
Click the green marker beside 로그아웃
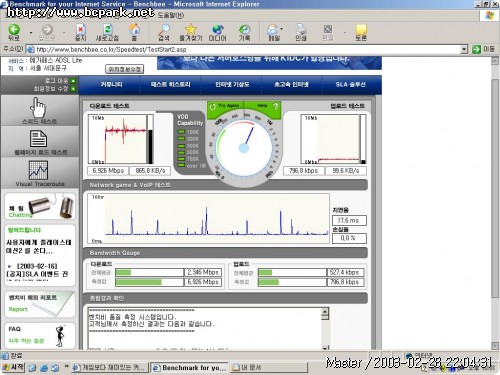(73, 81)
